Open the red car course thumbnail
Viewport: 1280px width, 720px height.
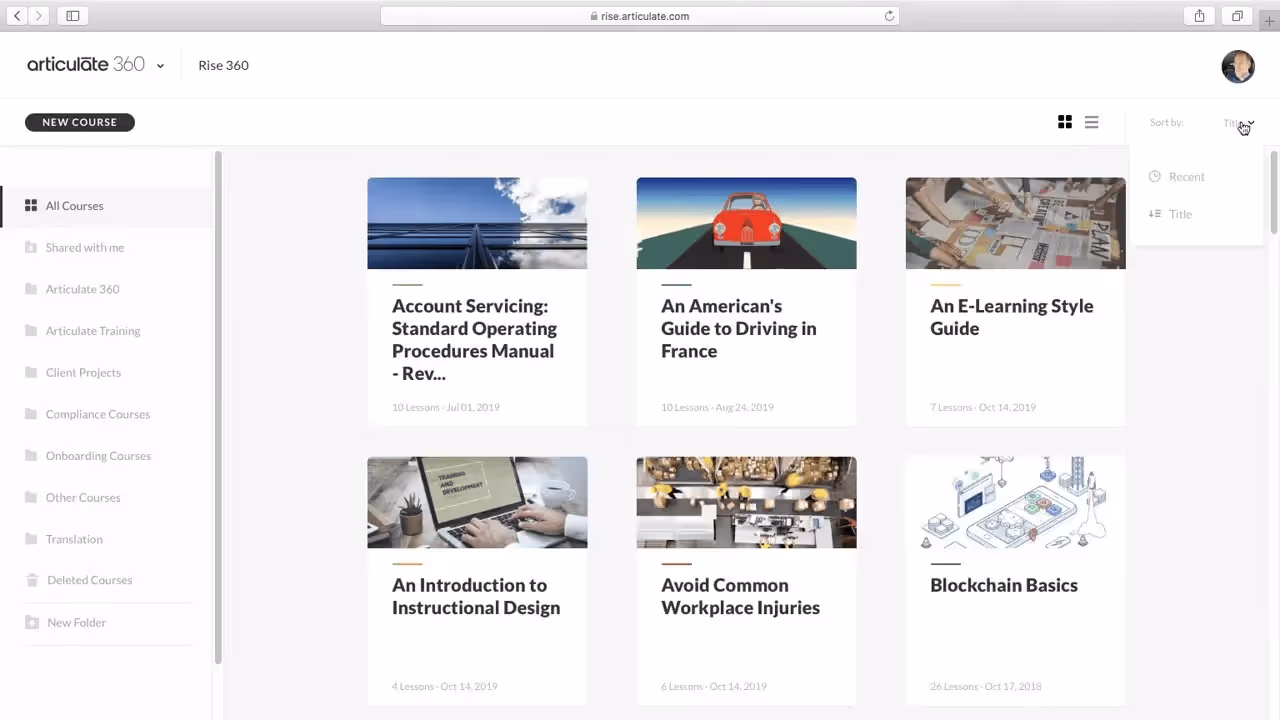(746, 223)
